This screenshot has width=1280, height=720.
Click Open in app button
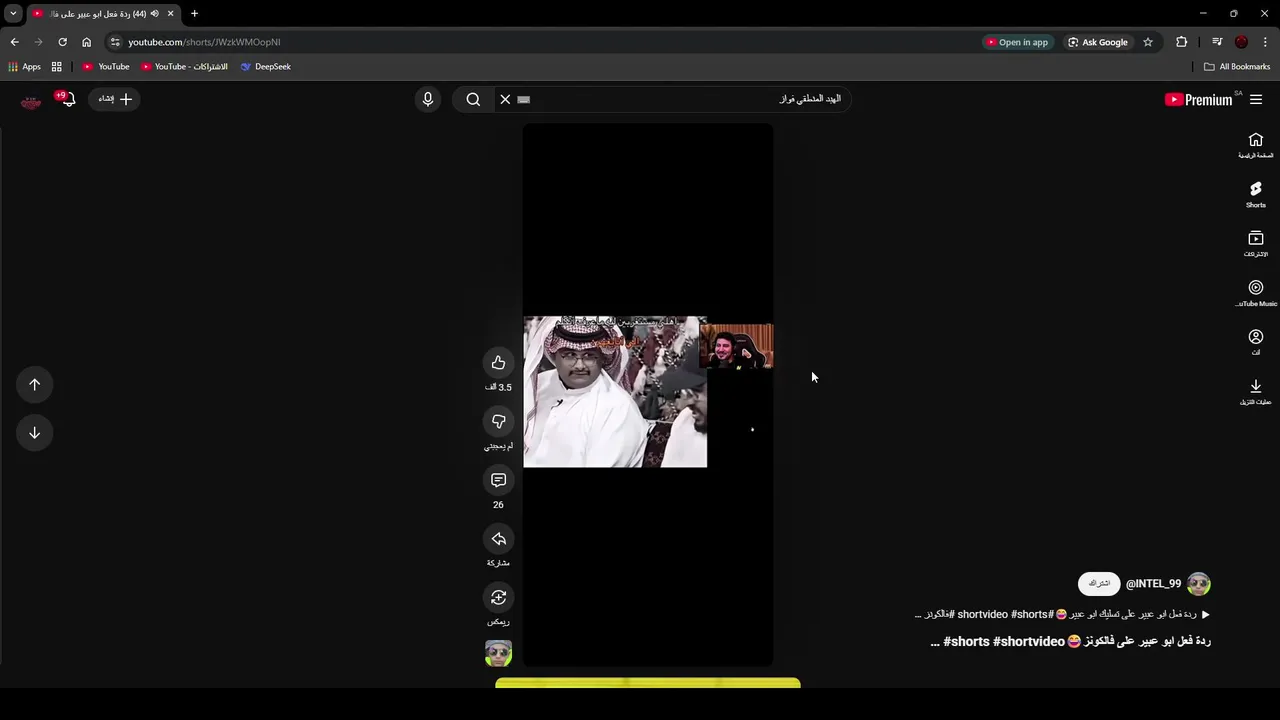click(x=1017, y=42)
